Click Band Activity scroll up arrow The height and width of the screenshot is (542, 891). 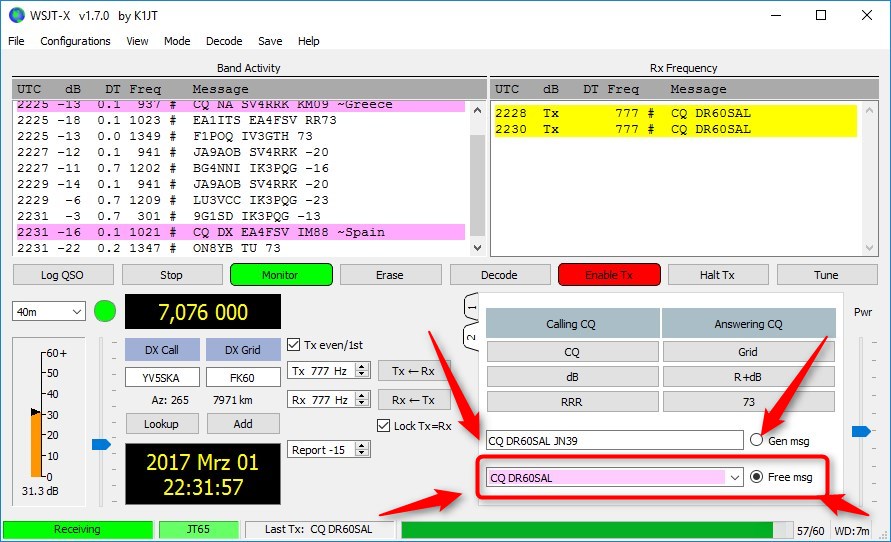coord(477,110)
